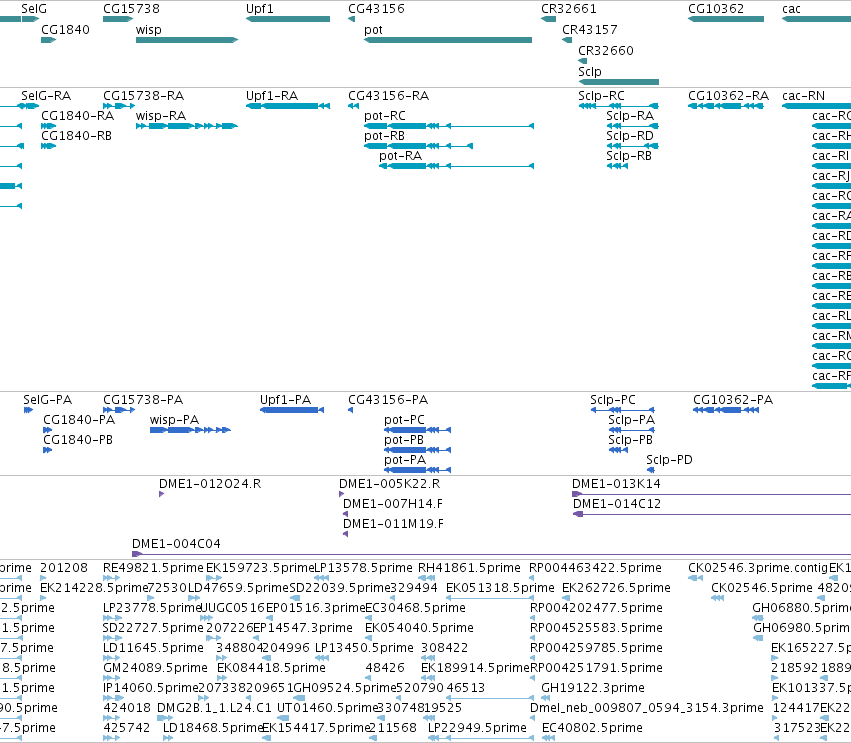This screenshot has width=851, height=743.
Task: Select the EK051318.5prime EST label
Action: 500,588
